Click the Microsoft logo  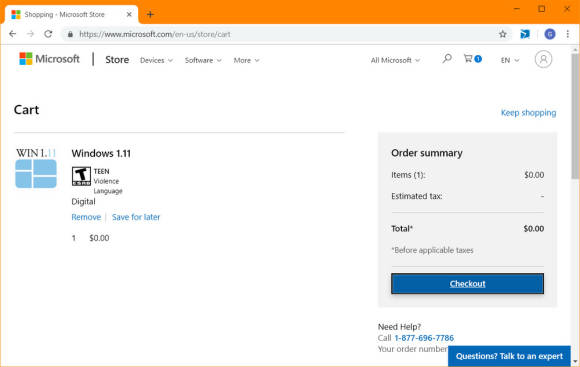pyautogui.click(x=49, y=59)
